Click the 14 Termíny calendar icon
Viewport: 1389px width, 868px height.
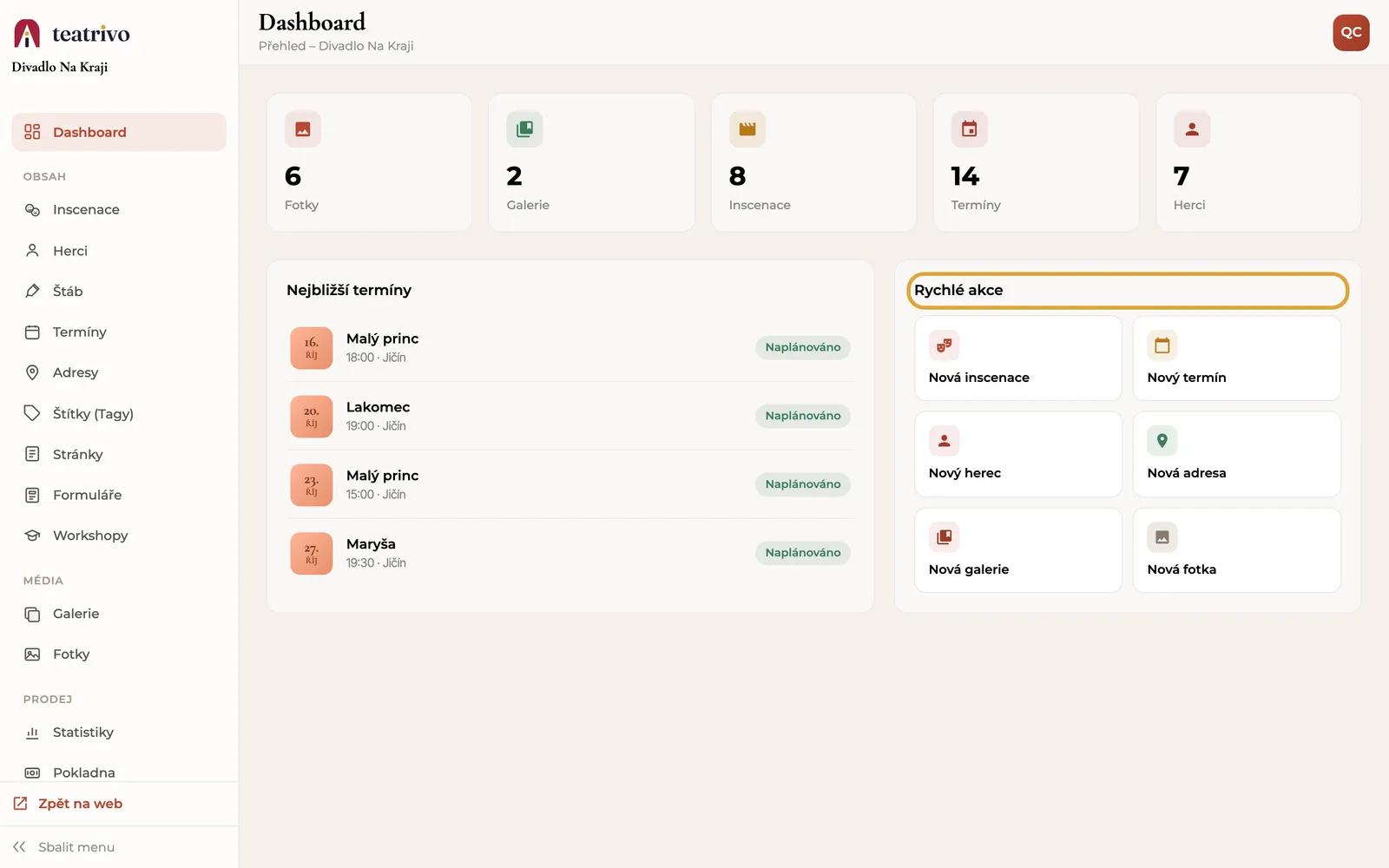click(969, 129)
